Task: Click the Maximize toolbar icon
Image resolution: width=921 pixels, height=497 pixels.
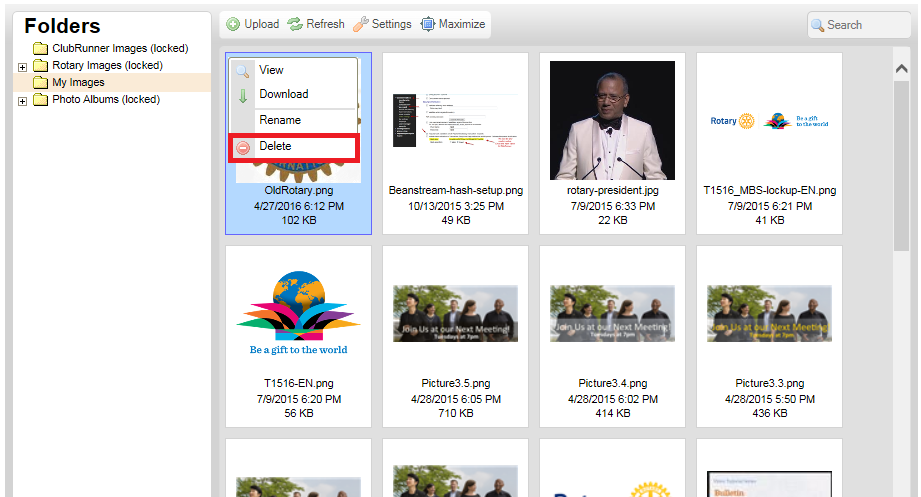Action: 428,24
